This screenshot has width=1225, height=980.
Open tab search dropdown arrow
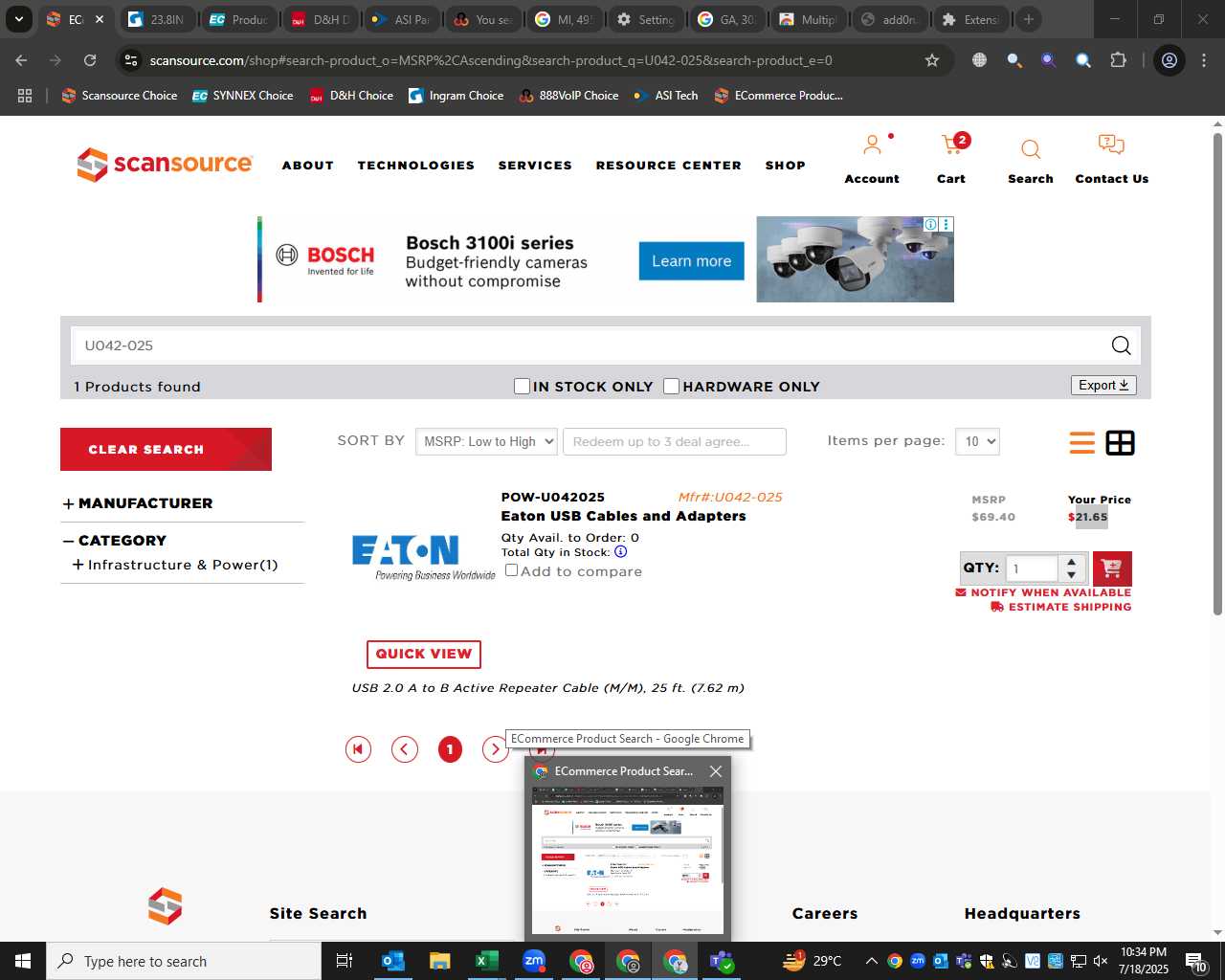click(x=18, y=19)
